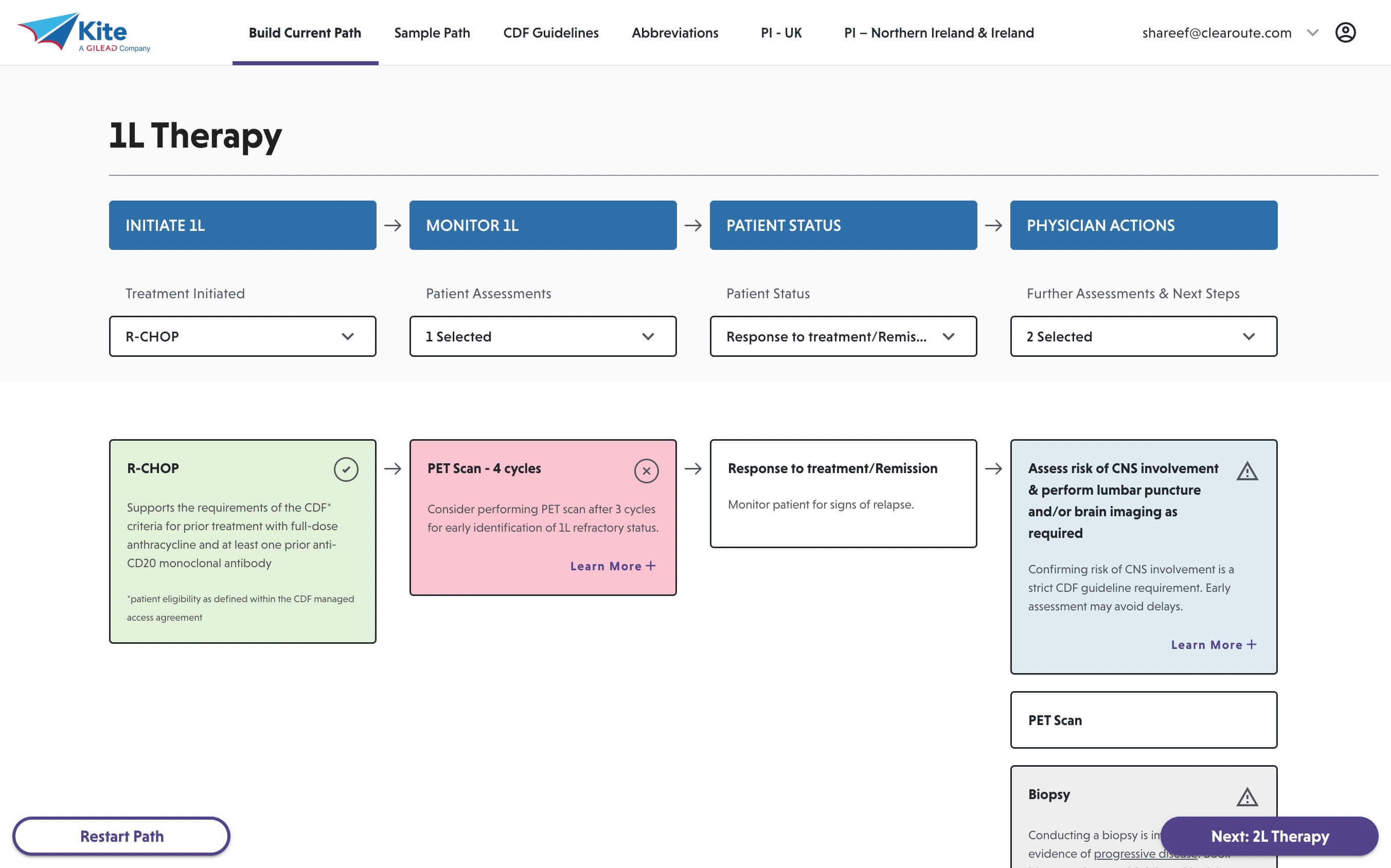Expand Further Assessments 2 Selected dropdown
The height and width of the screenshot is (868, 1391).
(1144, 336)
